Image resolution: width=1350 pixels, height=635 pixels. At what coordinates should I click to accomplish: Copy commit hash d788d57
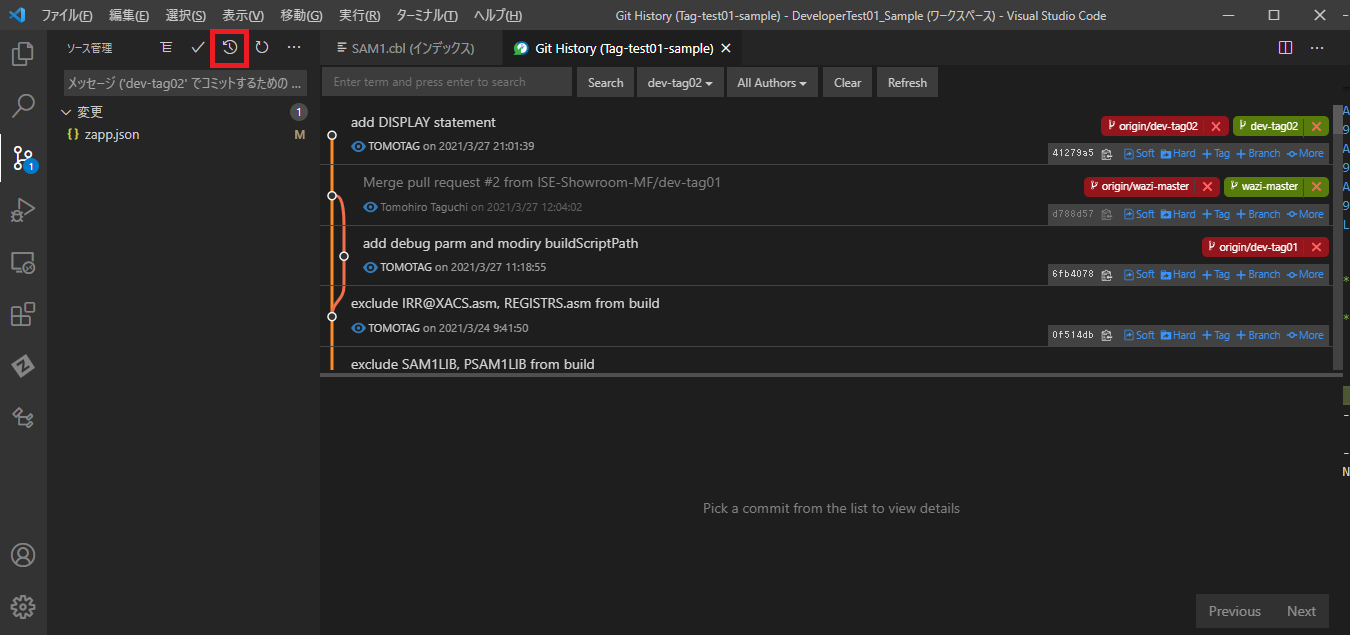coord(1107,214)
